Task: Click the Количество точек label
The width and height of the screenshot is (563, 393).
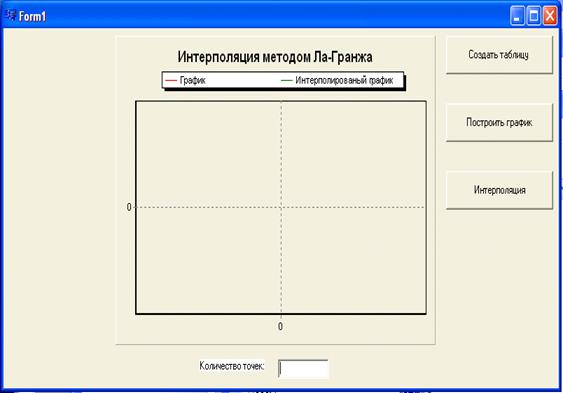Action: (x=232, y=366)
